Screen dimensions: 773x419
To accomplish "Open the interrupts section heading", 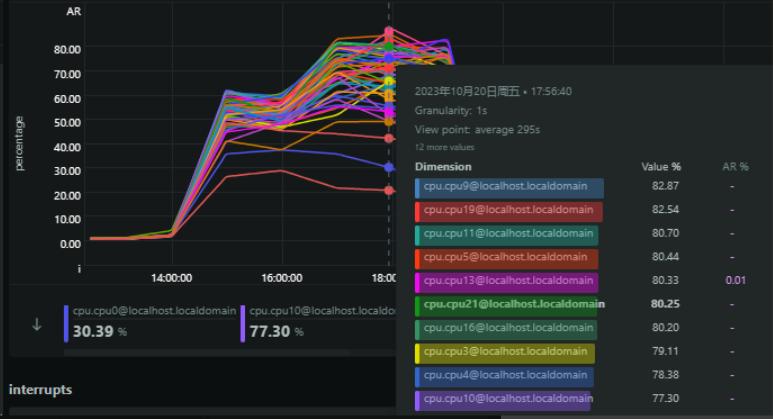I will coord(40,389).
